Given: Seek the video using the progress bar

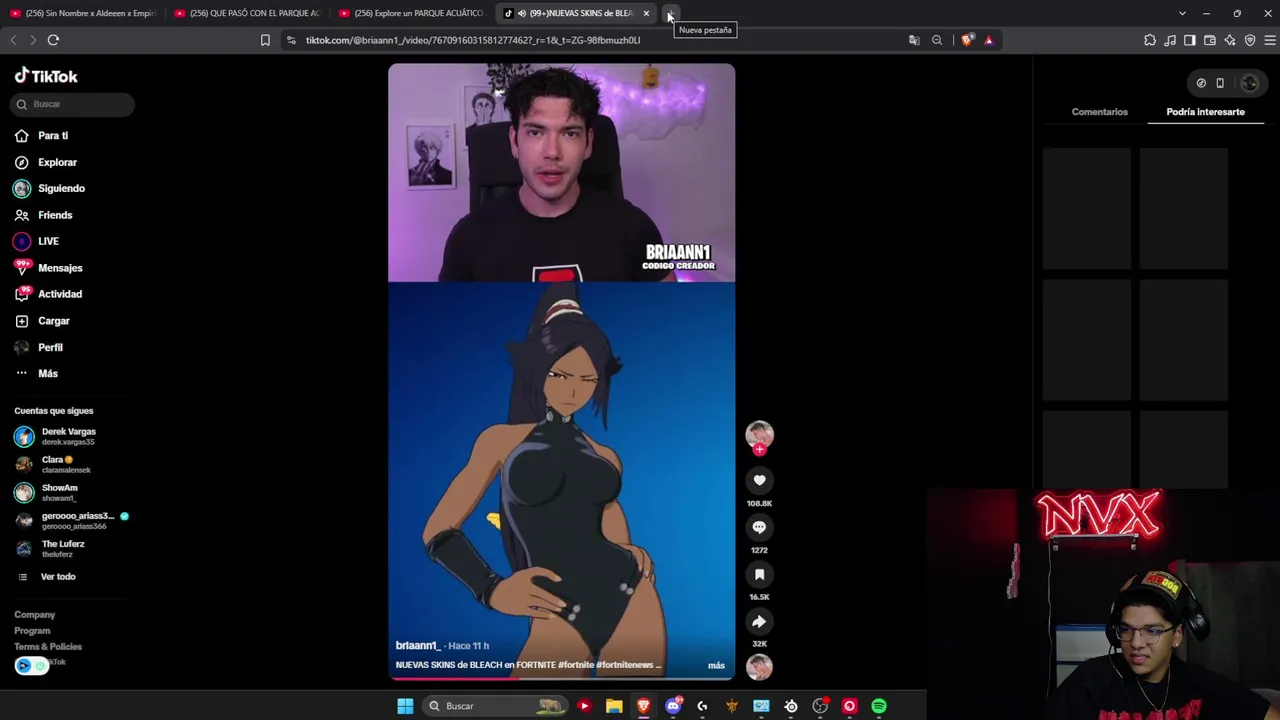Looking at the screenshot, I should [561, 678].
